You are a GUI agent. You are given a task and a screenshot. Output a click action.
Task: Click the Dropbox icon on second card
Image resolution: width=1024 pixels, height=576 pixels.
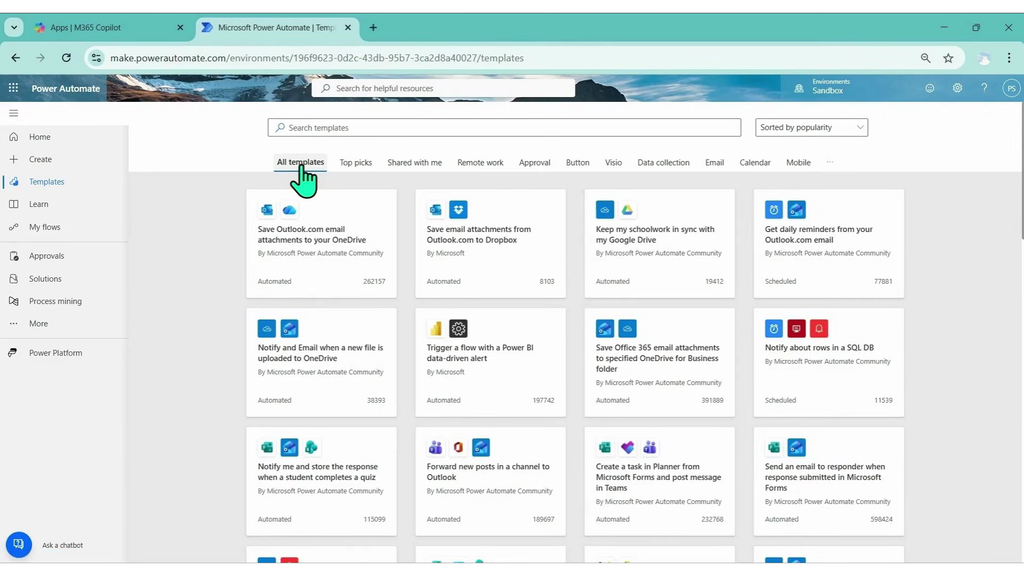(x=458, y=210)
